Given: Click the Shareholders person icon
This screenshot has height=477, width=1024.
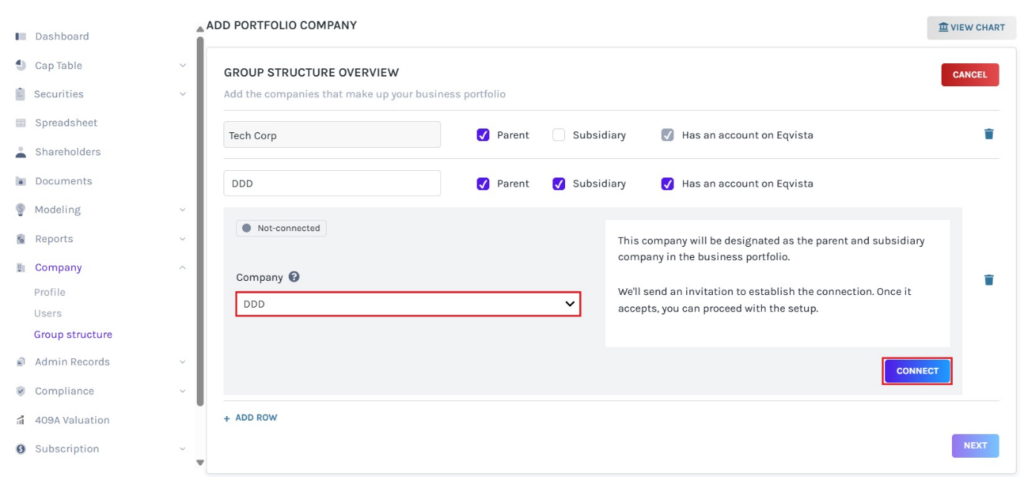Looking at the screenshot, I should point(21,153).
